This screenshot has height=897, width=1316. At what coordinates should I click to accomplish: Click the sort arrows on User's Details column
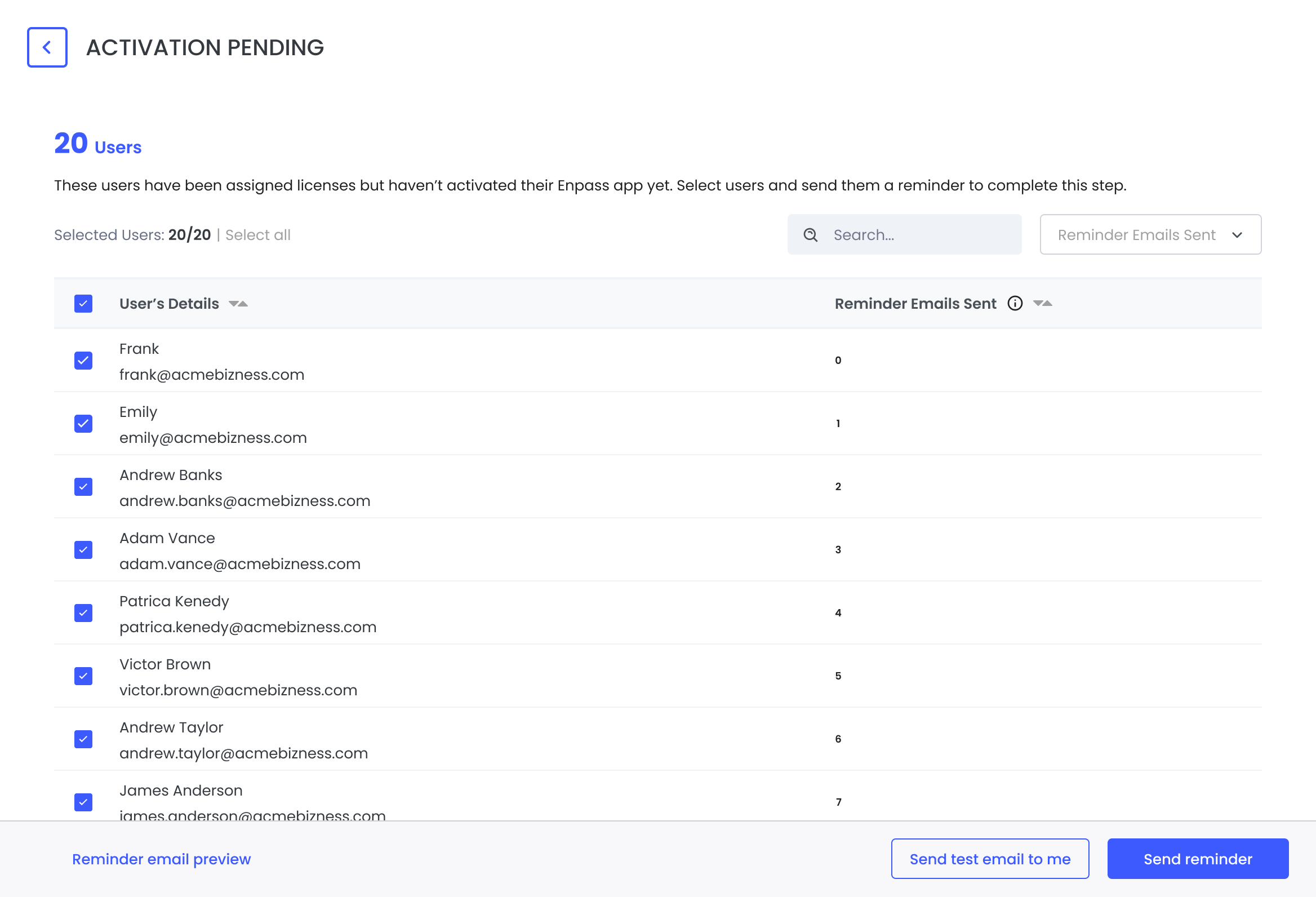pos(239,304)
